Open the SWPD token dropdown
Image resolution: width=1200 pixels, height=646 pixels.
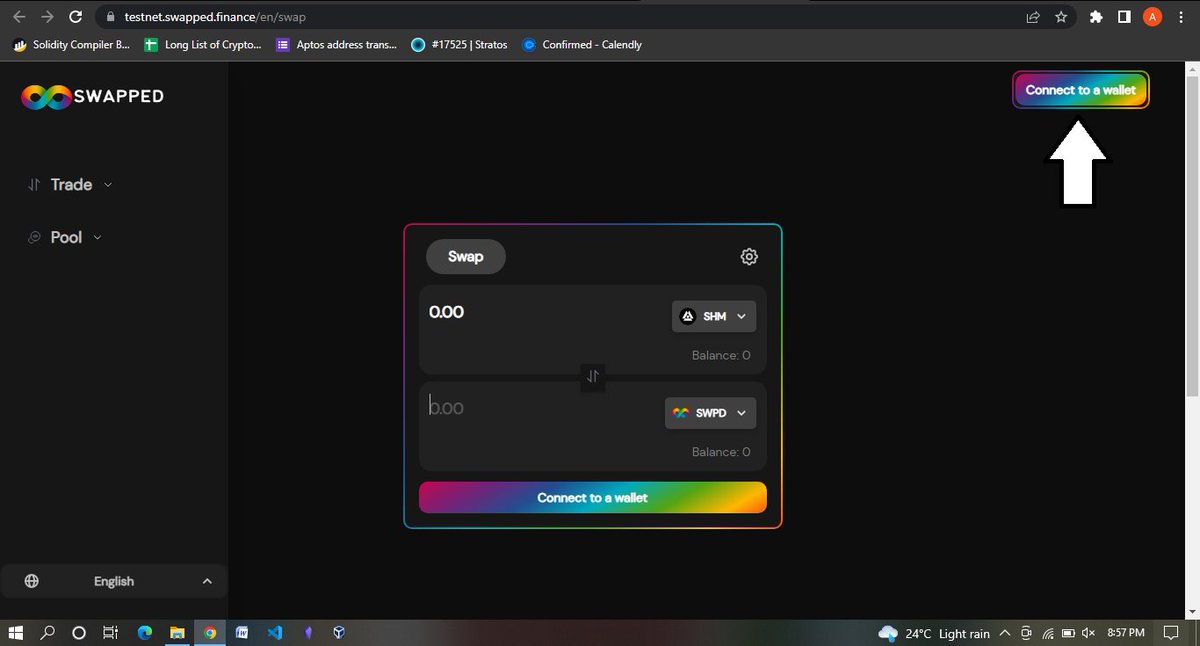[710, 413]
